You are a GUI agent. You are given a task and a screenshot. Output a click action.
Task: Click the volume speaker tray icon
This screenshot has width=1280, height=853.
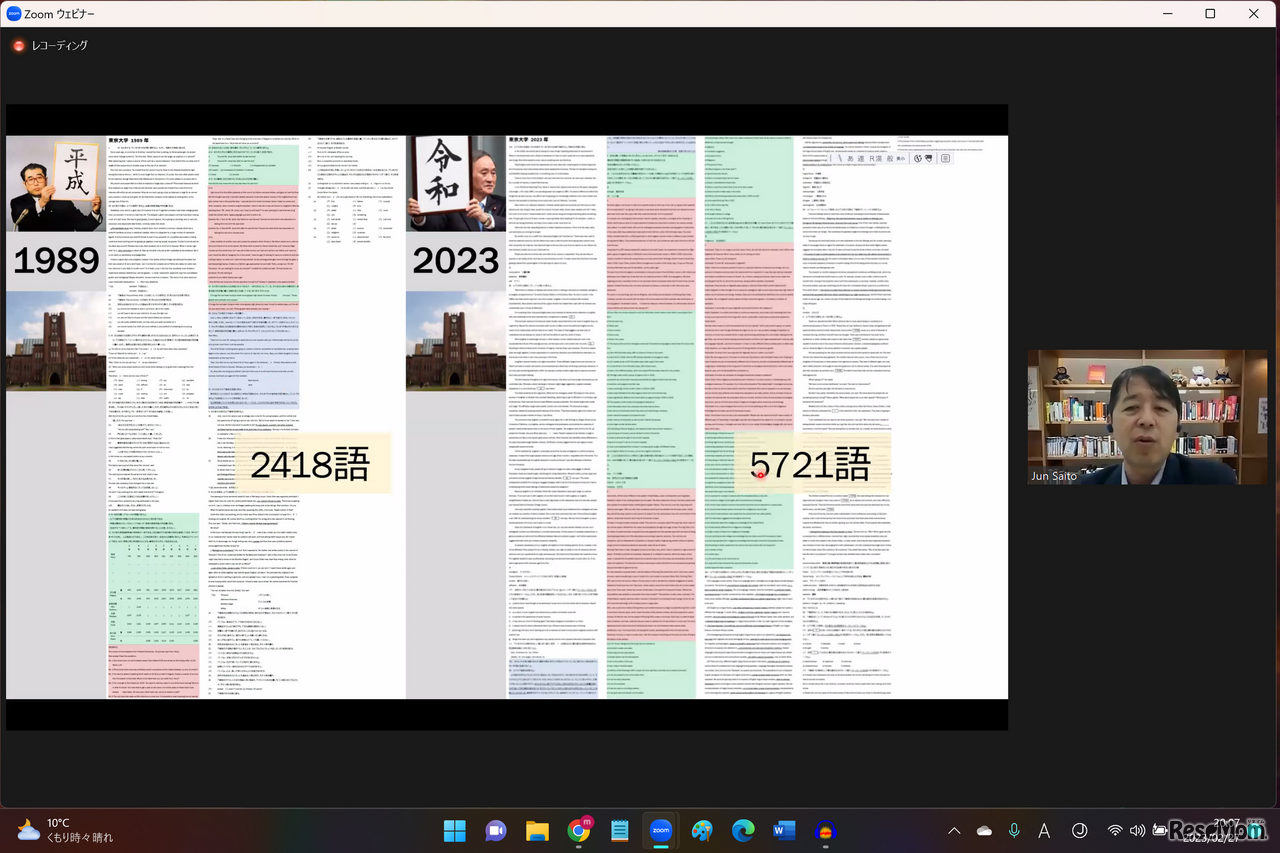pyautogui.click(x=1138, y=830)
